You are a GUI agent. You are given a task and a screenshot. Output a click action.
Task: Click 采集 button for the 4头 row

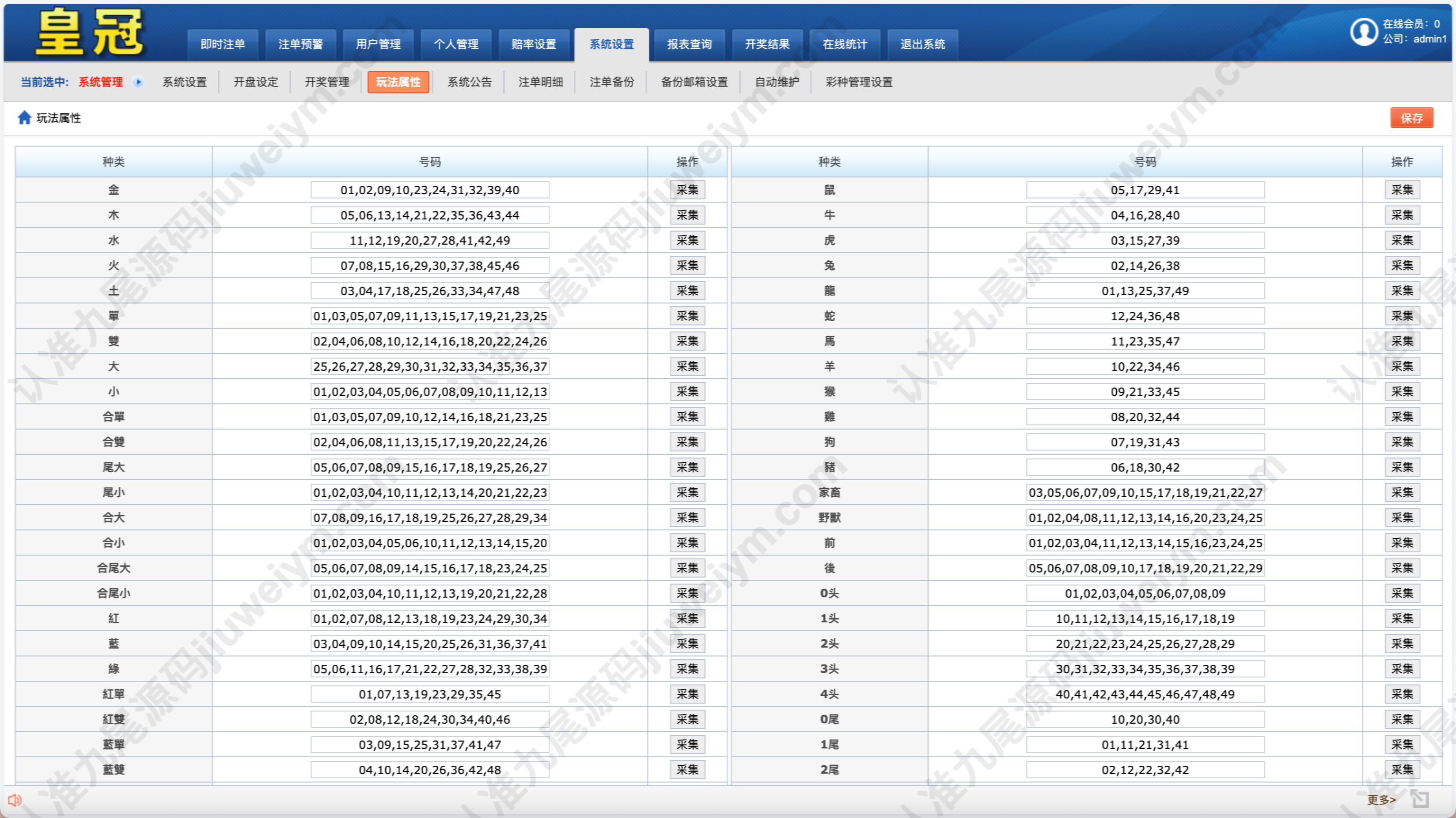tap(1402, 694)
